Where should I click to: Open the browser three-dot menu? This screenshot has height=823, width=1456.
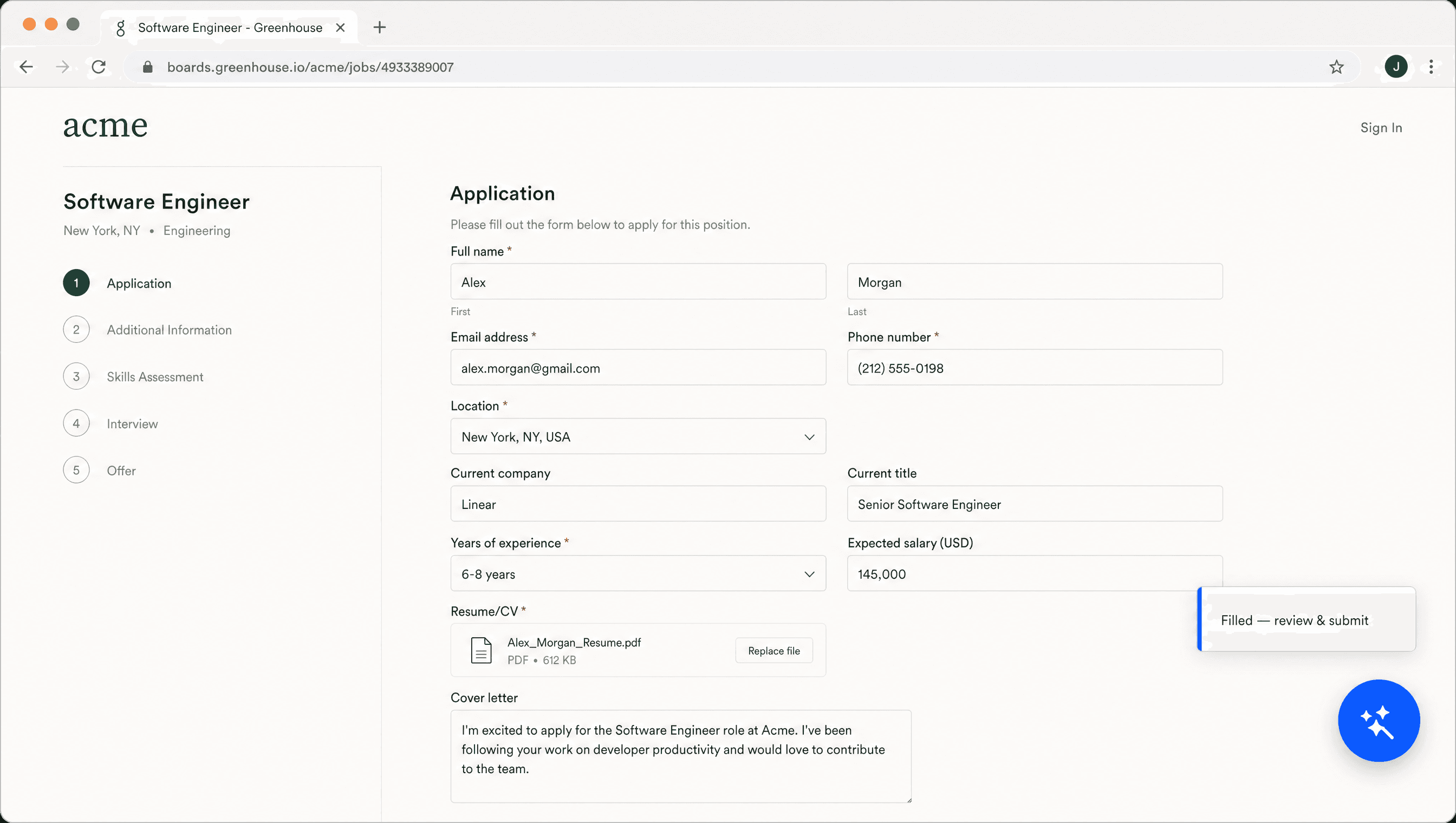tap(1431, 67)
